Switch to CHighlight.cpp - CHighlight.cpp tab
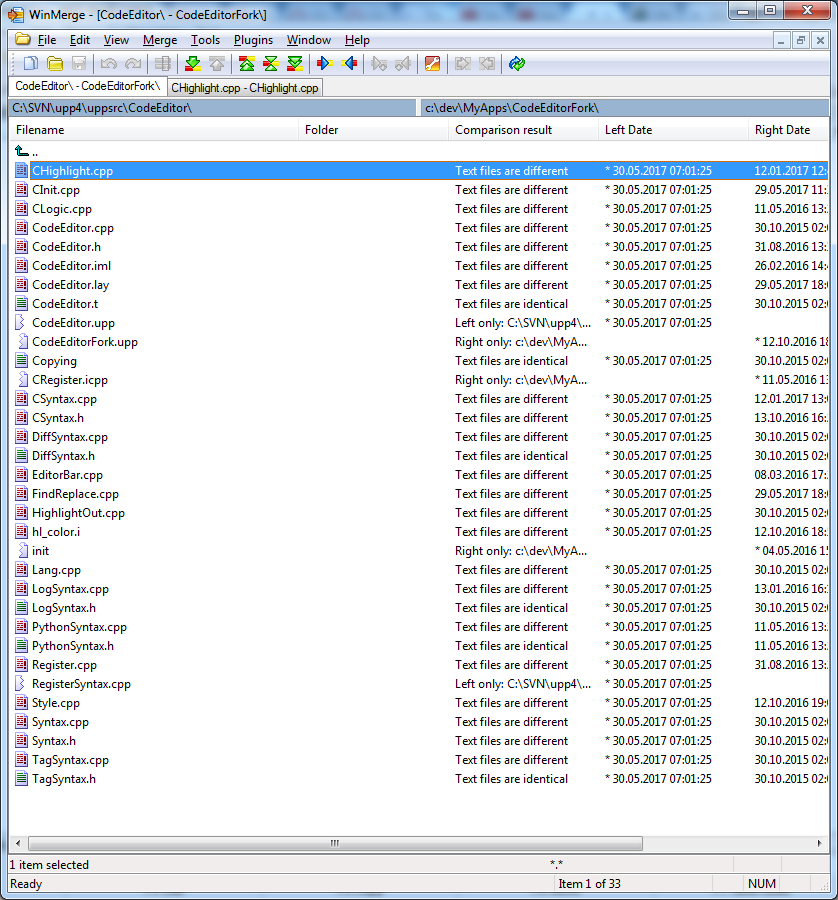The image size is (838, 900). [245, 88]
